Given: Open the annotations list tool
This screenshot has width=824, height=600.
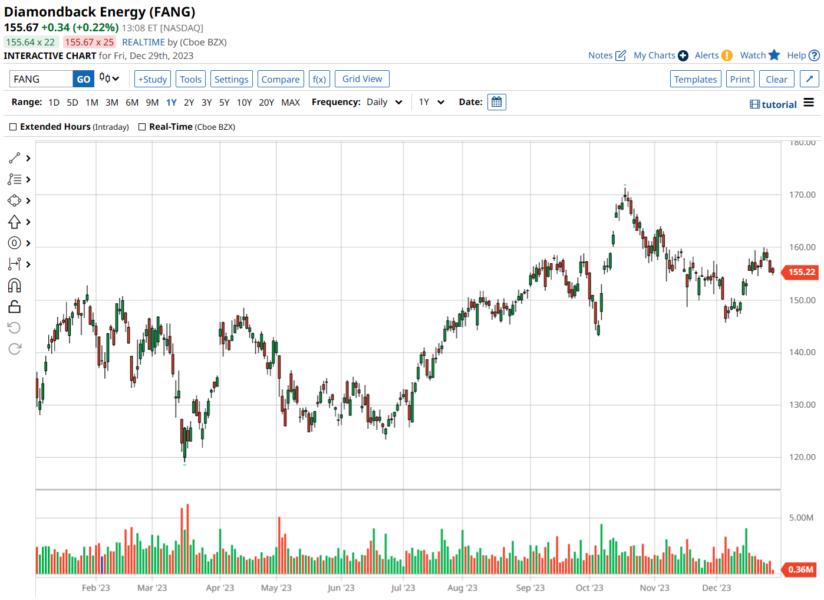Looking at the screenshot, I should [14, 179].
